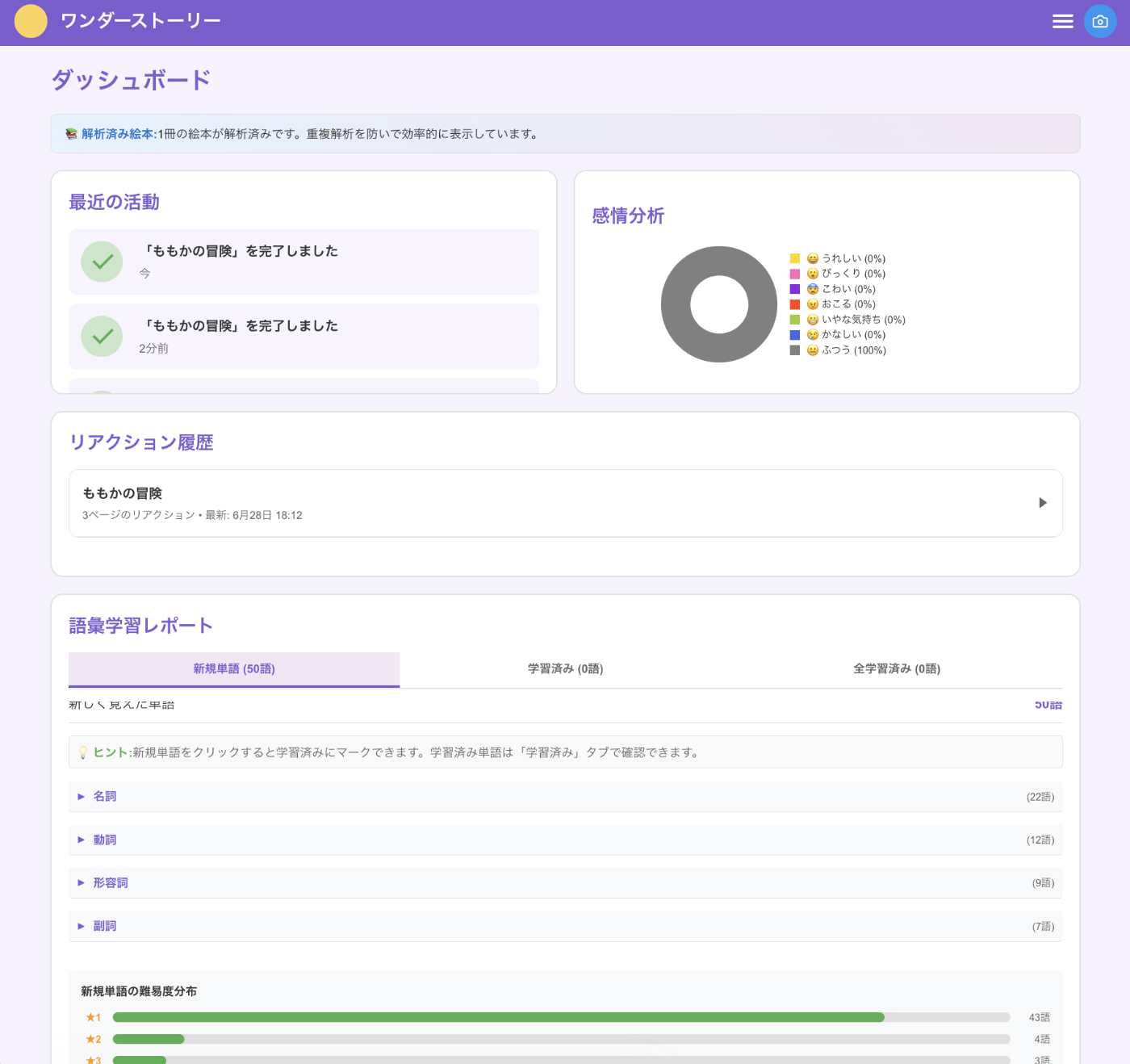Click the red おこる legend swatch

[x=795, y=304]
